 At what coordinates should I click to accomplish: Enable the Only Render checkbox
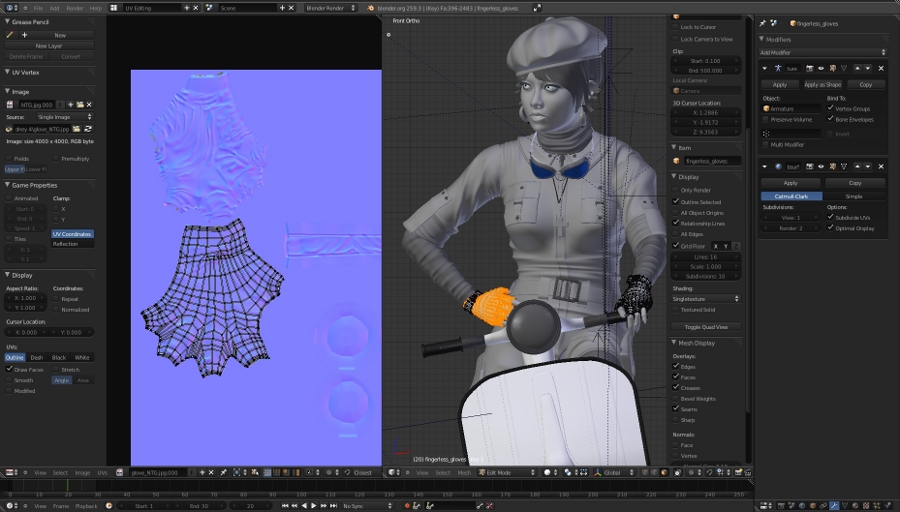coord(676,190)
